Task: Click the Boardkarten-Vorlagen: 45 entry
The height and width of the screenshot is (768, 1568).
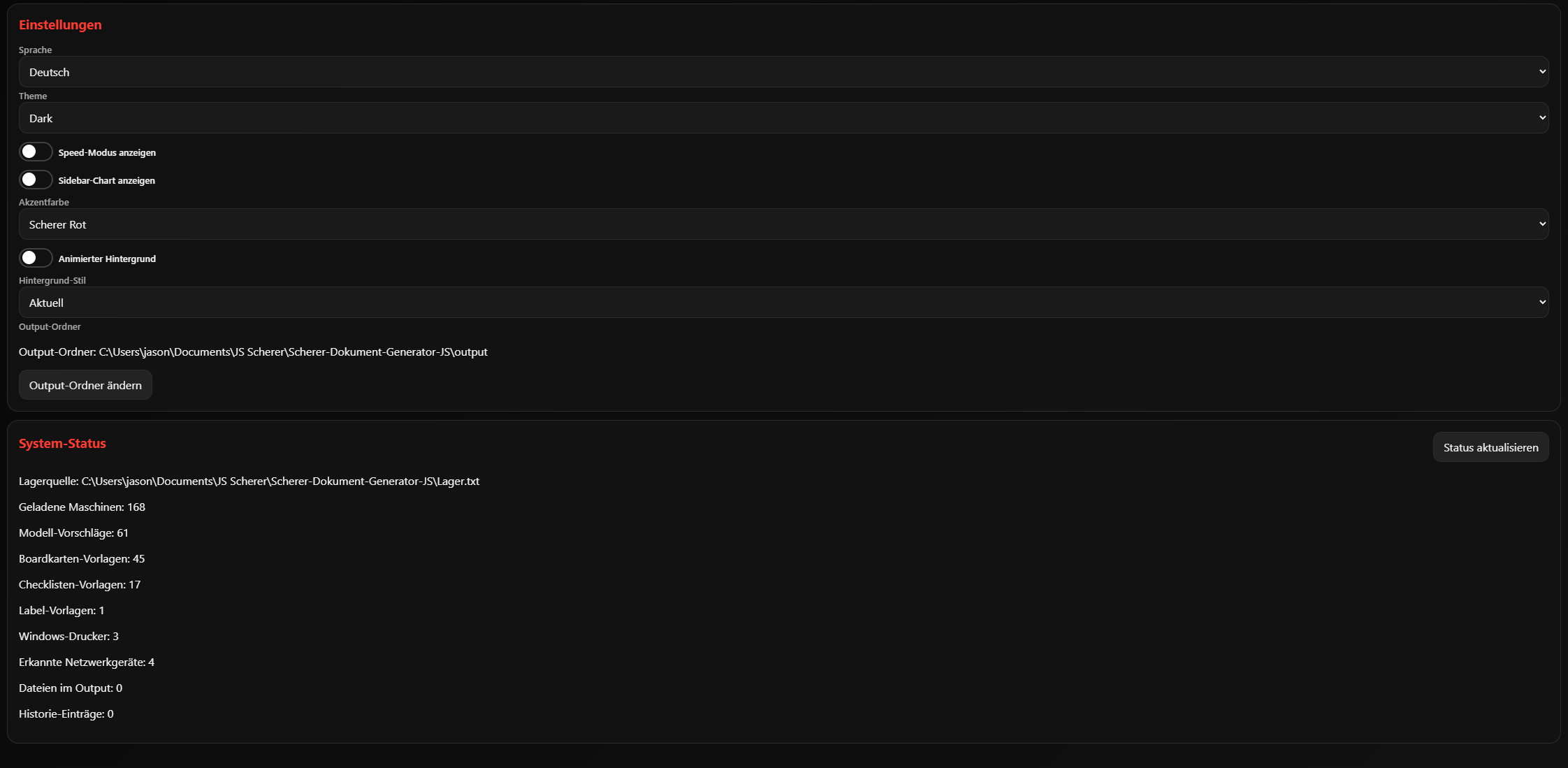Action: pyautogui.click(x=82, y=558)
